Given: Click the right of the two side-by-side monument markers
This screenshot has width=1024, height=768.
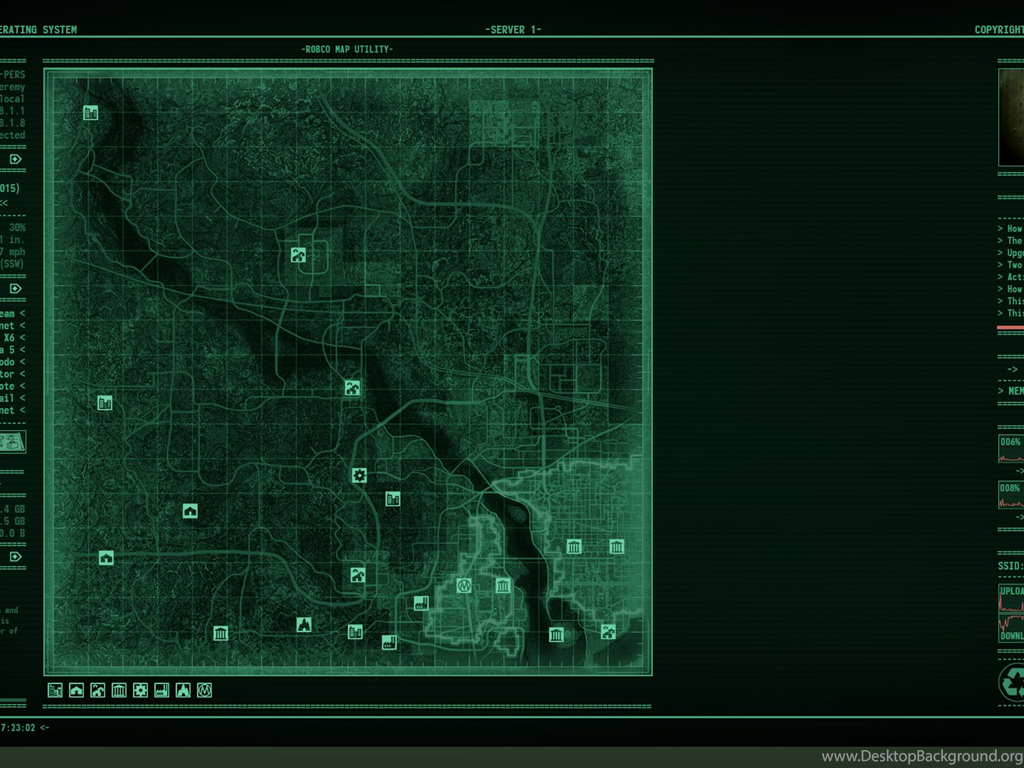Looking at the screenshot, I should coord(616,547).
